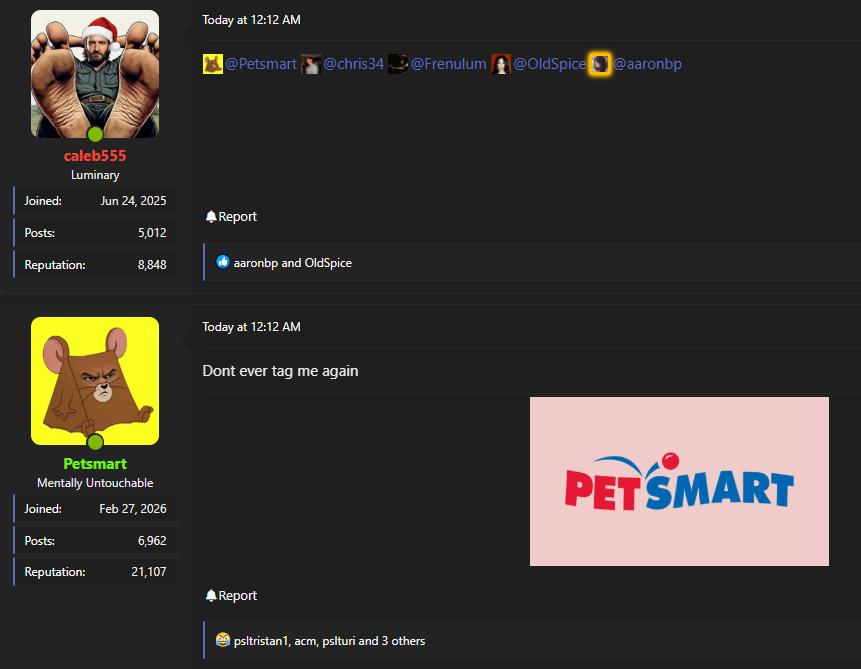861x669 pixels.
Task: Show likes list 'aaronbp and OldSpice'
Action: click(292, 263)
